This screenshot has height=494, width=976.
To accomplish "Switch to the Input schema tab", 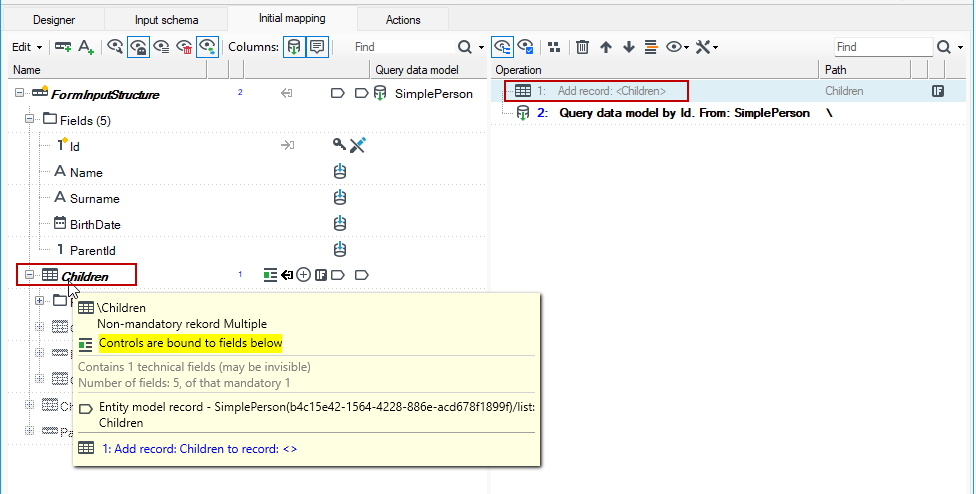I will 166,20.
